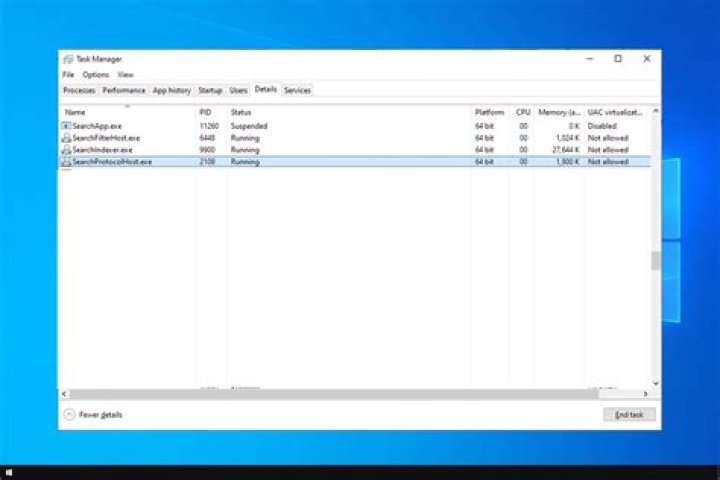The image size is (720, 480).
Task: Click the vertical scrollbar up arrow
Action: 656,111
